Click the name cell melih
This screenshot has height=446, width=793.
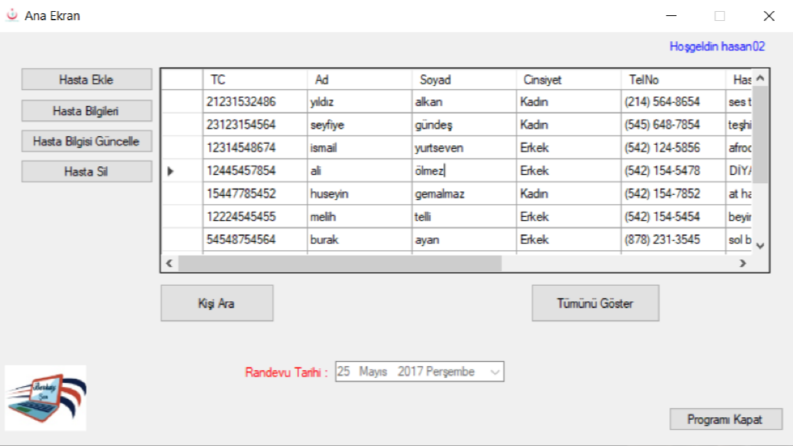pyautogui.click(x=359, y=216)
